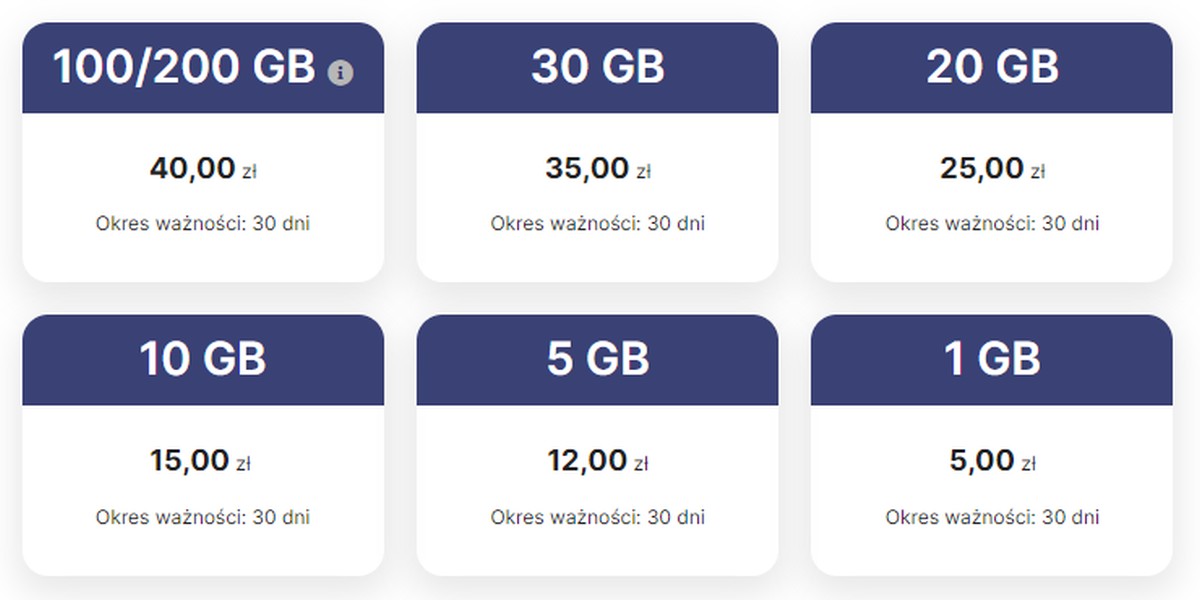Select the 100/200 GB package header

(x=184, y=67)
